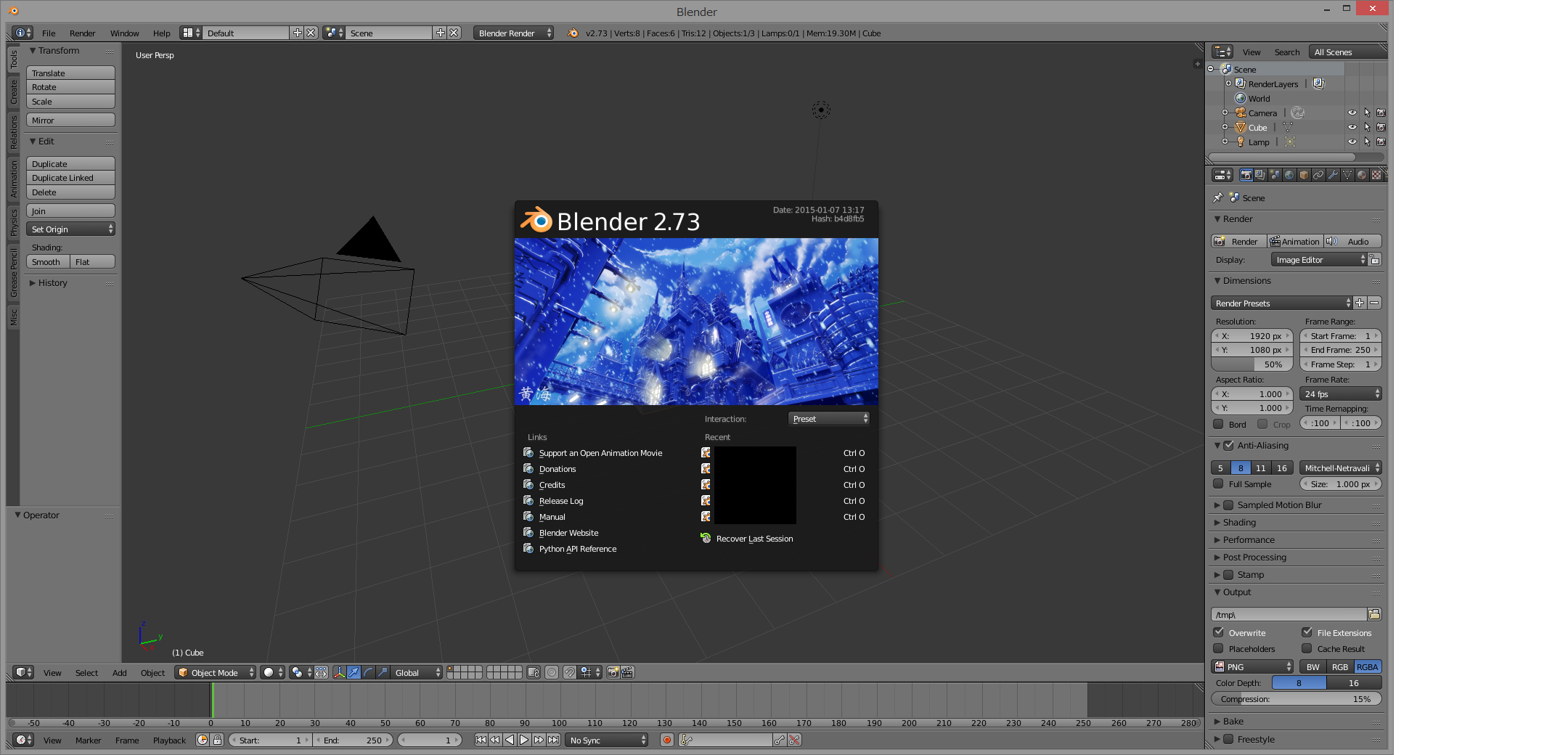Open the Constraints properties tab chain icon
Image resolution: width=1568 pixels, height=755 pixels.
(1318, 175)
